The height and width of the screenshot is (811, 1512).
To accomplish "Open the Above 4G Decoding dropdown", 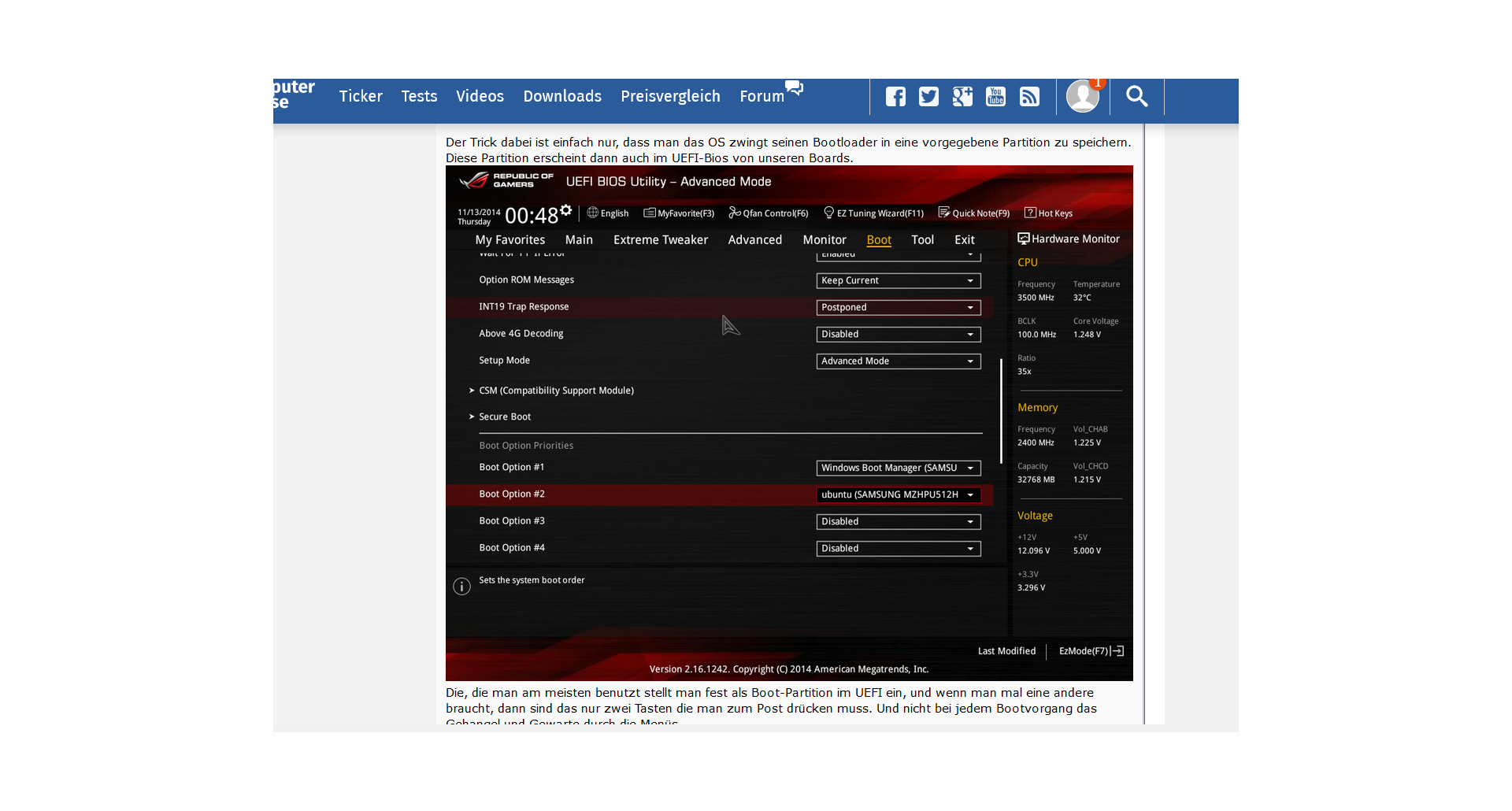I will point(899,335).
